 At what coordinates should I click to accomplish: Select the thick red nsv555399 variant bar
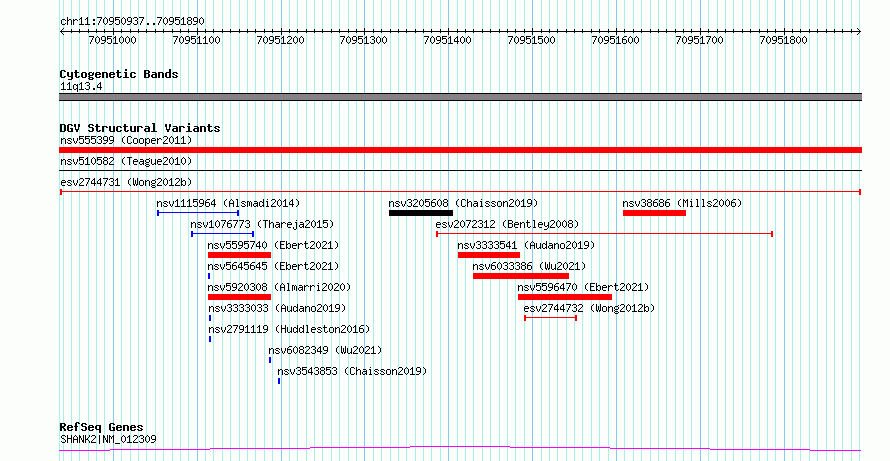pyautogui.click(x=460, y=150)
